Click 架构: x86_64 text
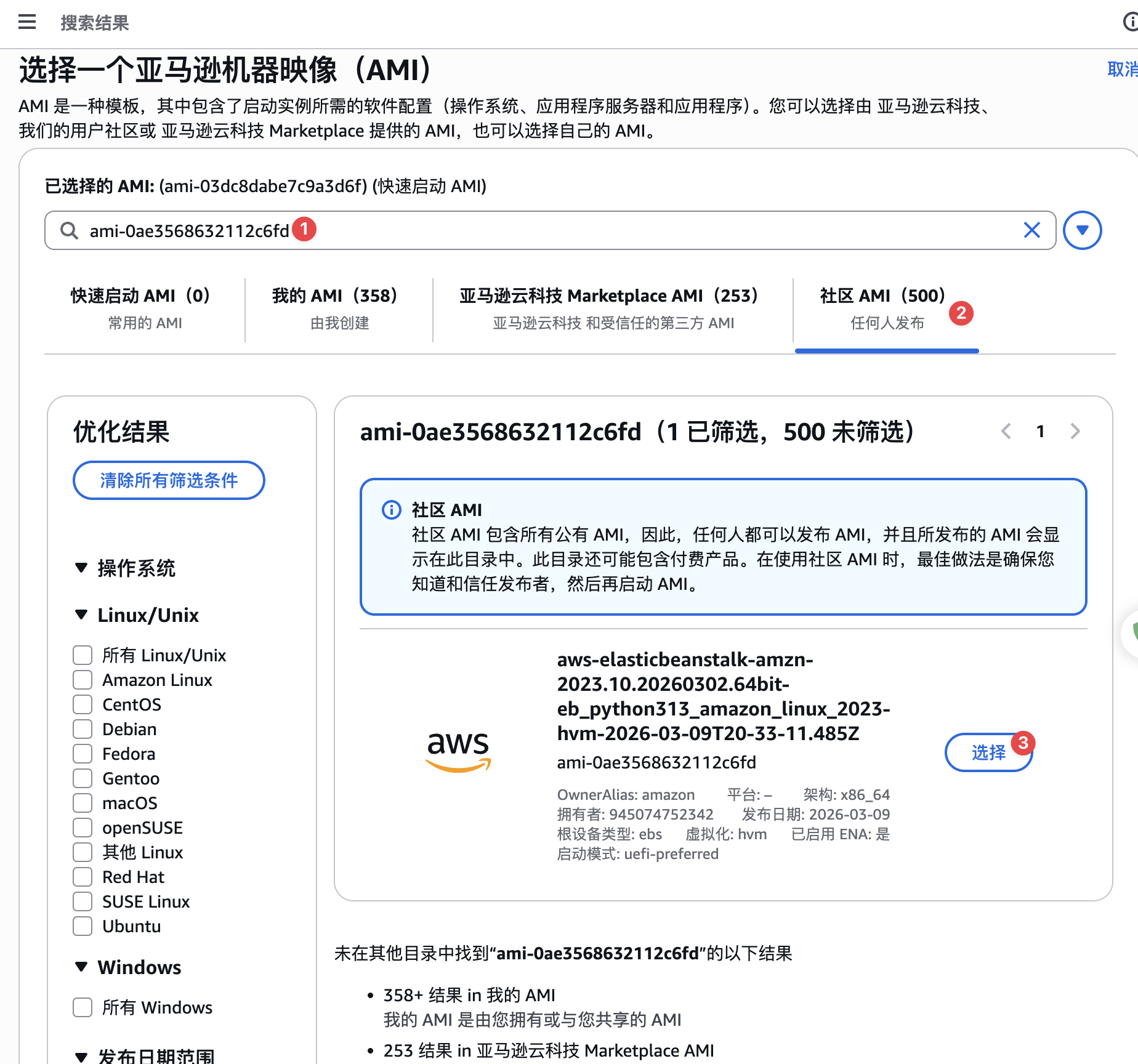Image resolution: width=1138 pixels, height=1064 pixels. [847, 794]
